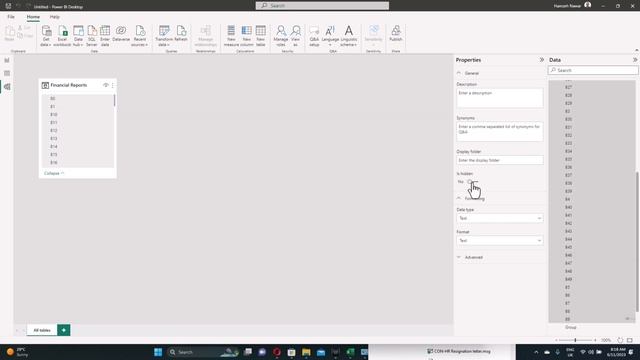This screenshot has height=360, width=640.
Task: Select Model view in left sidebar
Action: coord(7,87)
